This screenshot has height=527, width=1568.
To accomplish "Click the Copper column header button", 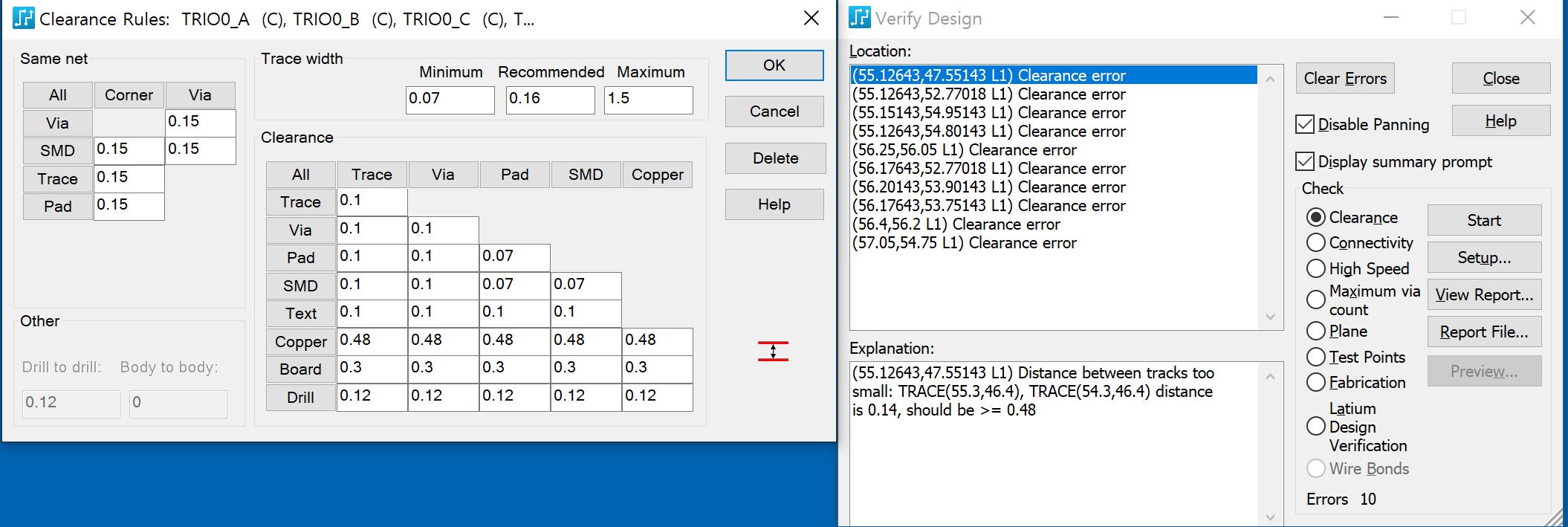I will [657, 175].
